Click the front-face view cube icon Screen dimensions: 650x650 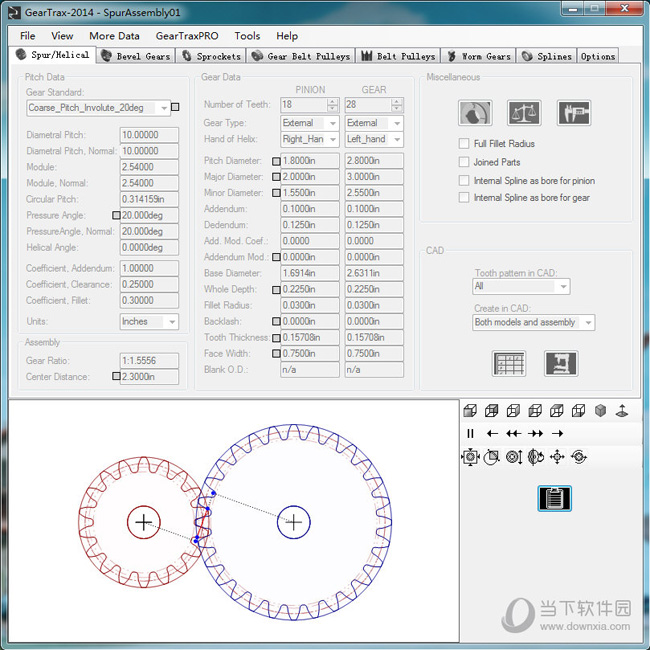click(x=470, y=411)
